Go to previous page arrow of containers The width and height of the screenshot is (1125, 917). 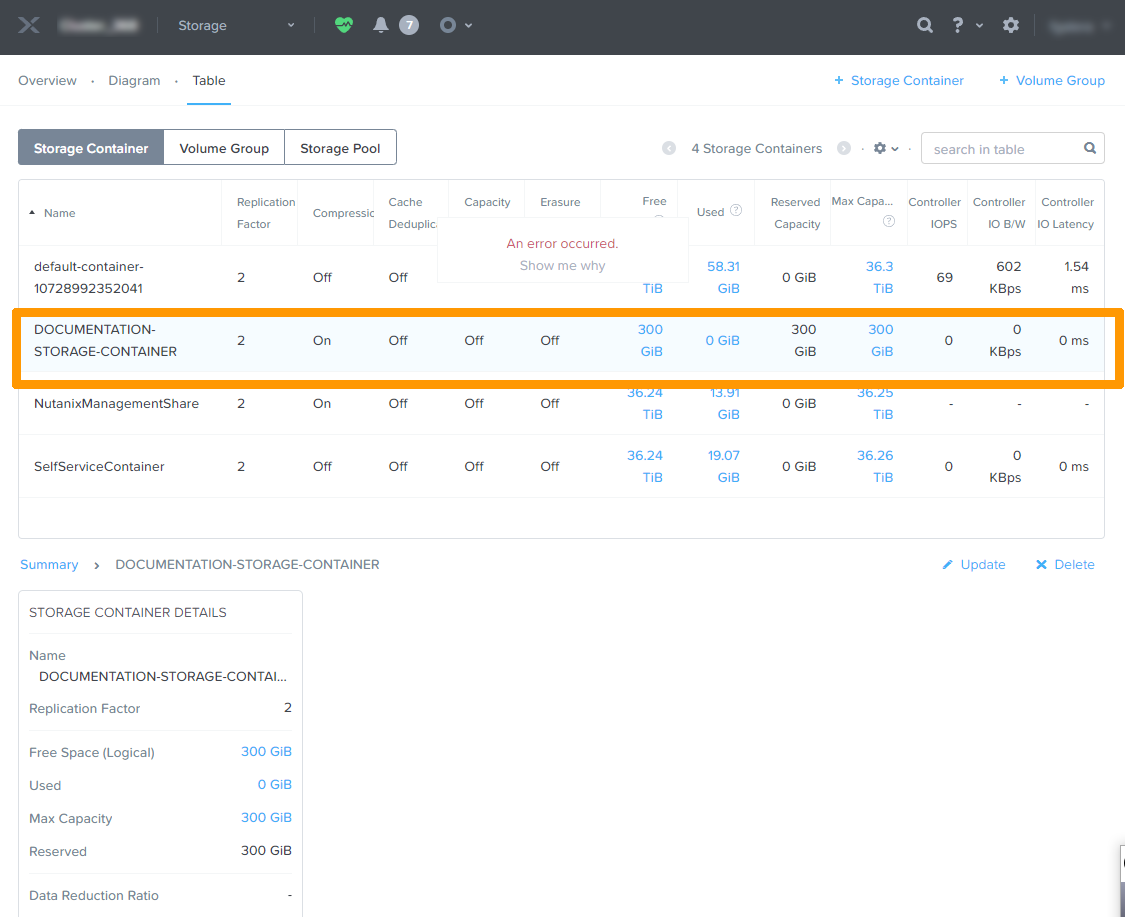click(x=669, y=149)
